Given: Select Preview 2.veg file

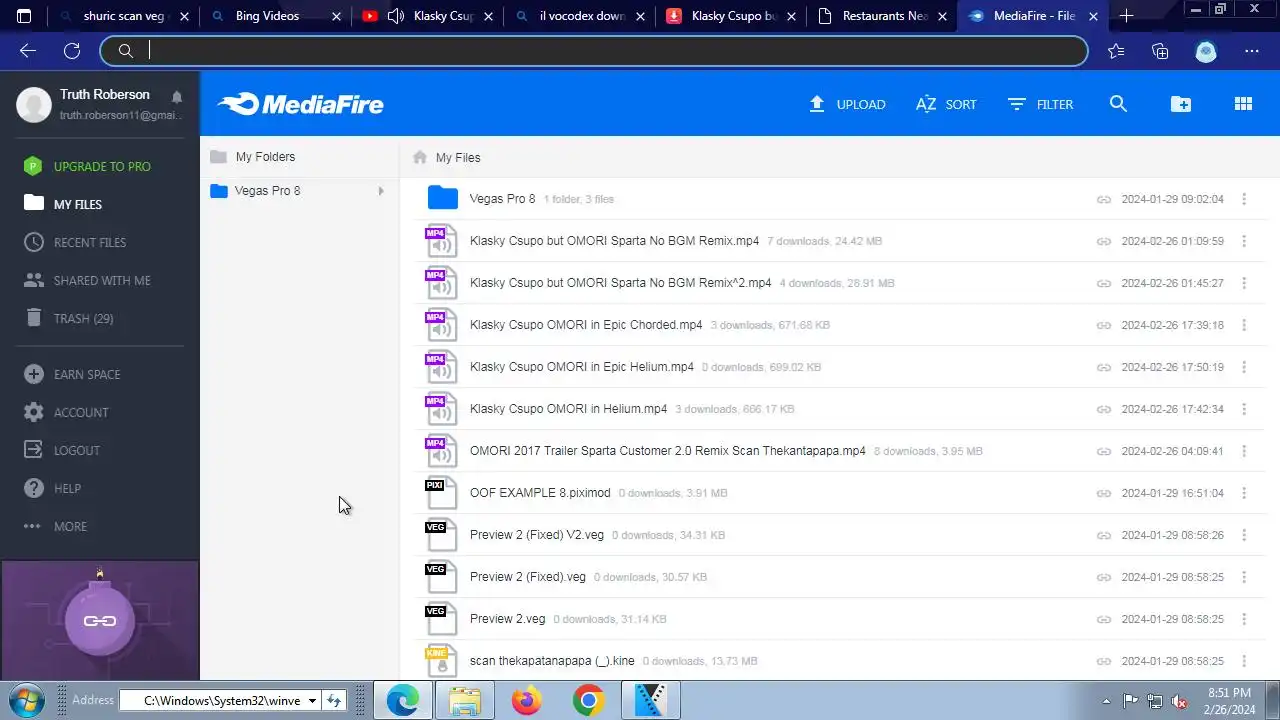Looking at the screenshot, I should tap(507, 619).
